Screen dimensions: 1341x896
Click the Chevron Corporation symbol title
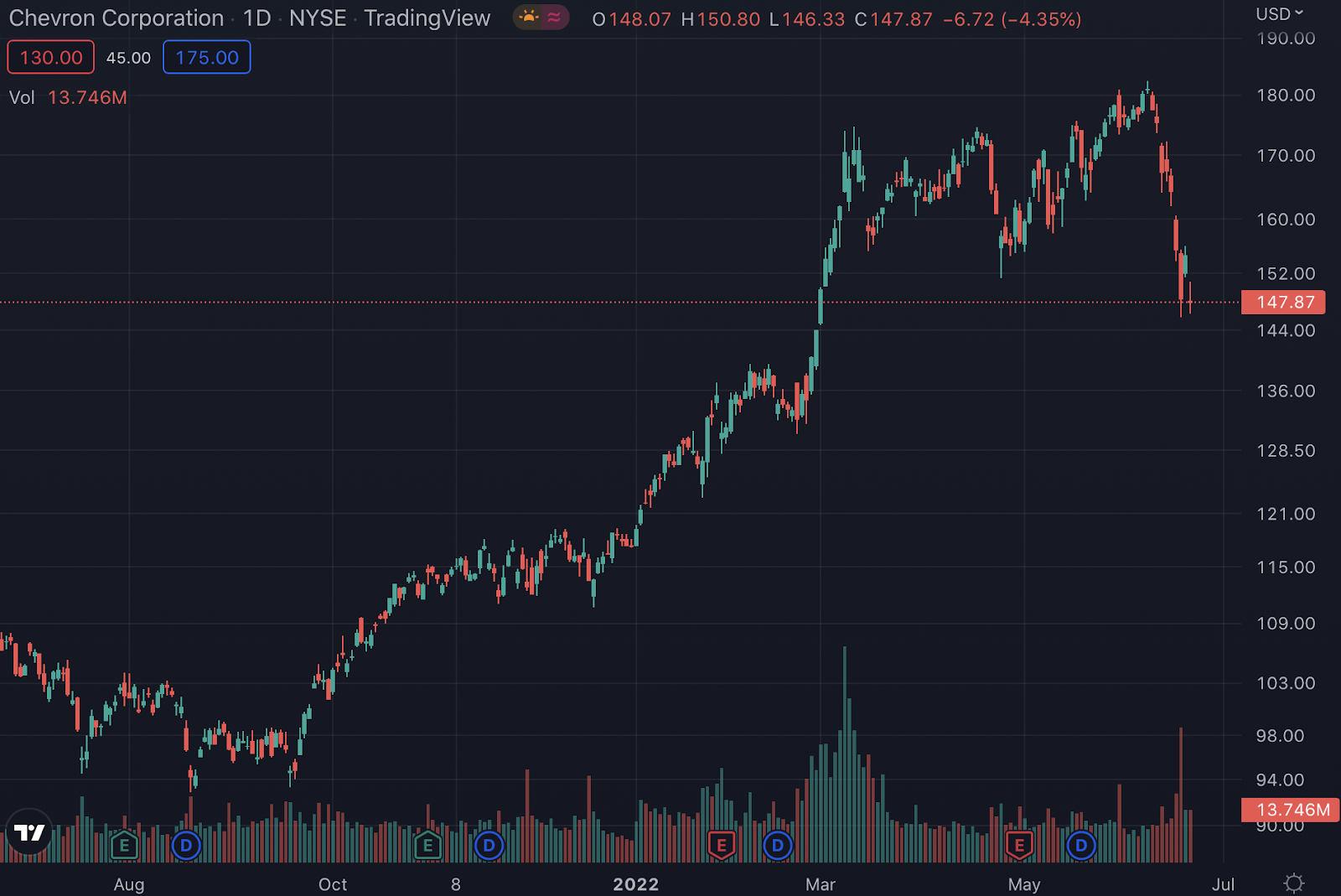pyautogui.click(x=116, y=18)
